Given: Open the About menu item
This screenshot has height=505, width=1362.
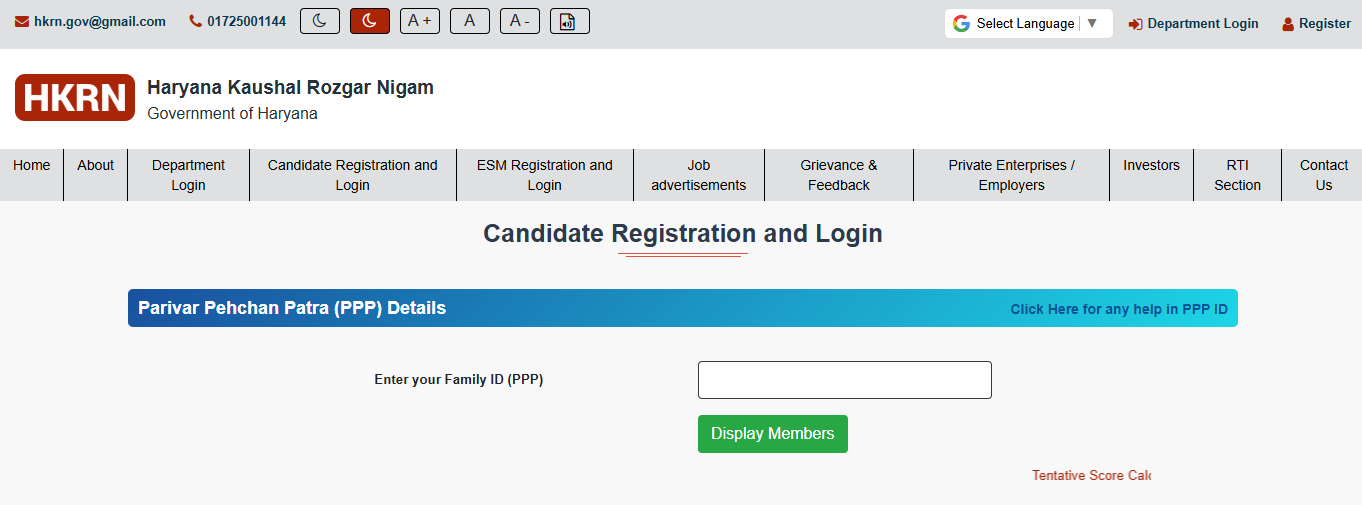Looking at the screenshot, I should pos(96,166).
